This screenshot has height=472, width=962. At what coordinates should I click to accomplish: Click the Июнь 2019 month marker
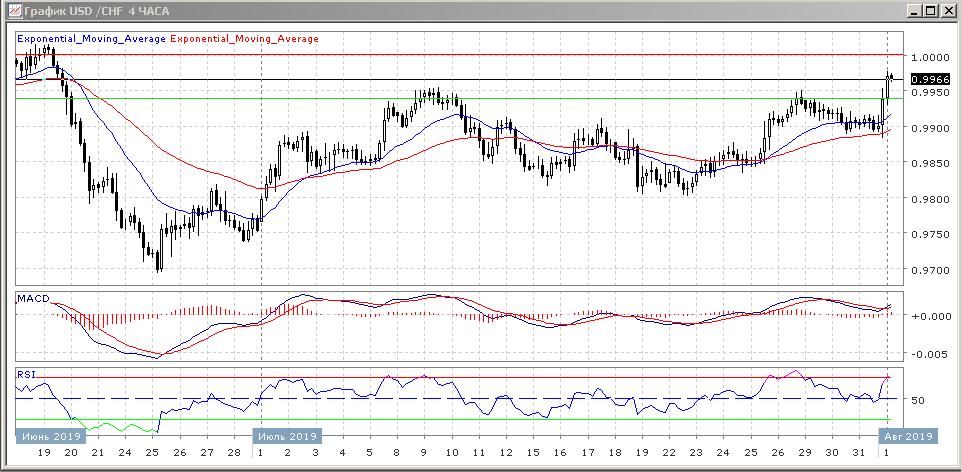point(47,436)
